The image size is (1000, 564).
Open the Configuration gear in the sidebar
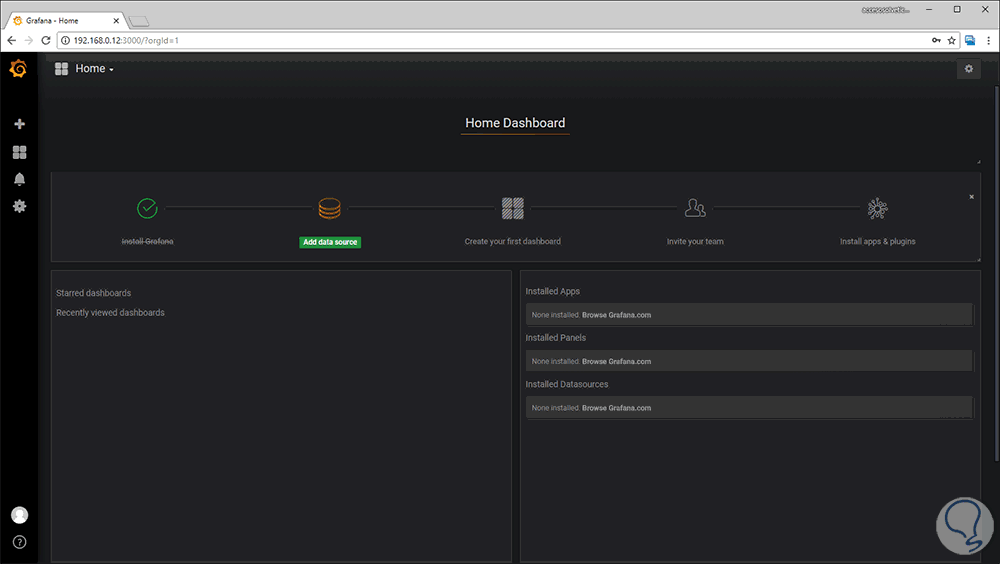(x=20, y=206)
